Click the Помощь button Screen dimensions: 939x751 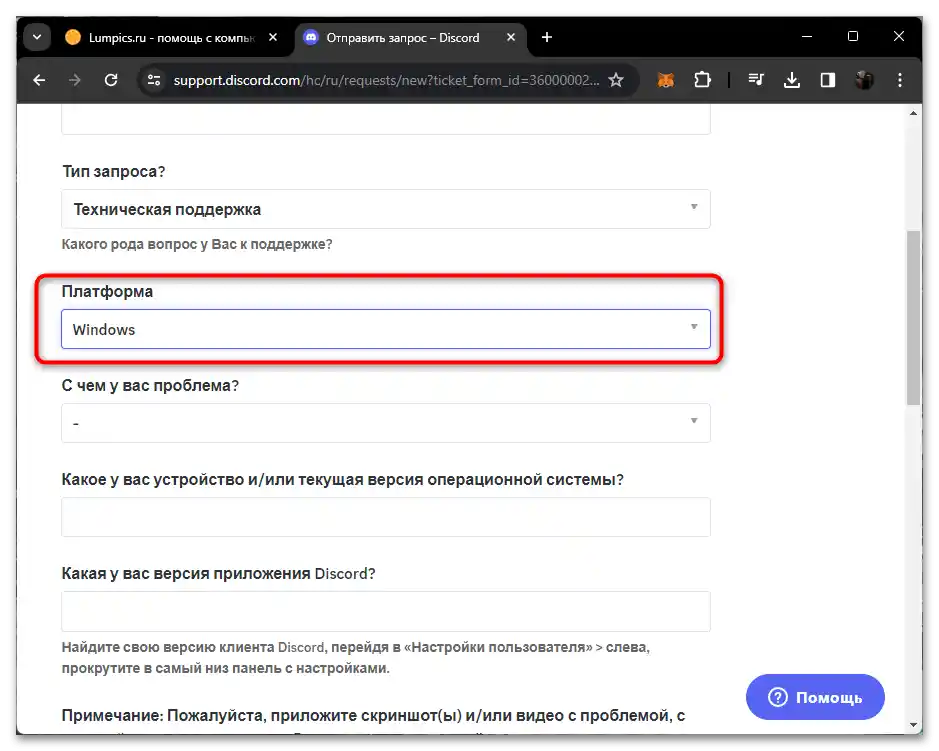(x=815, y=697)
